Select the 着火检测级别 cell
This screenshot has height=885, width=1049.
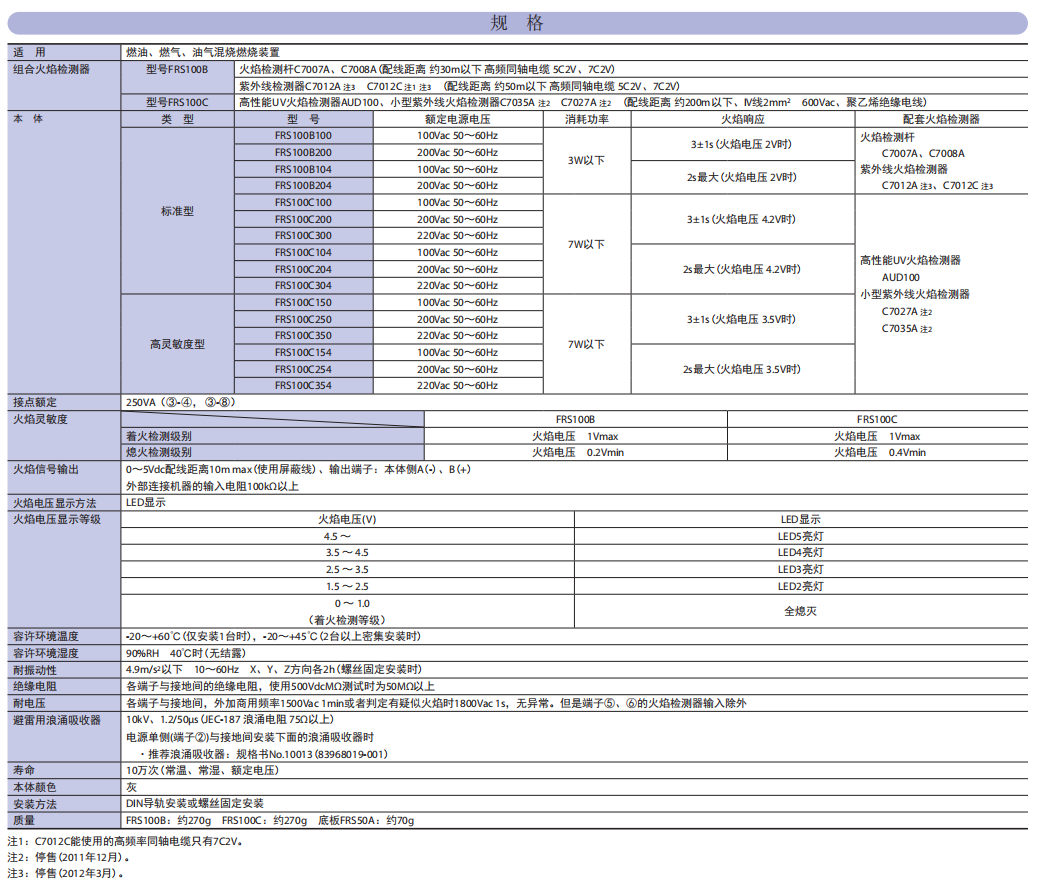[160, 437]
